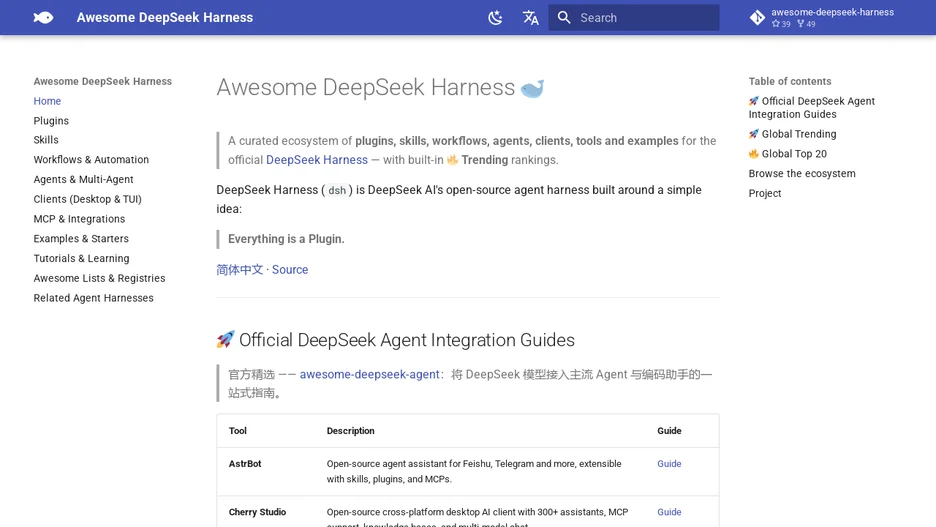The image size is (936, 527).
Task: Click the repository forks count 49
Action: point(806,24)
